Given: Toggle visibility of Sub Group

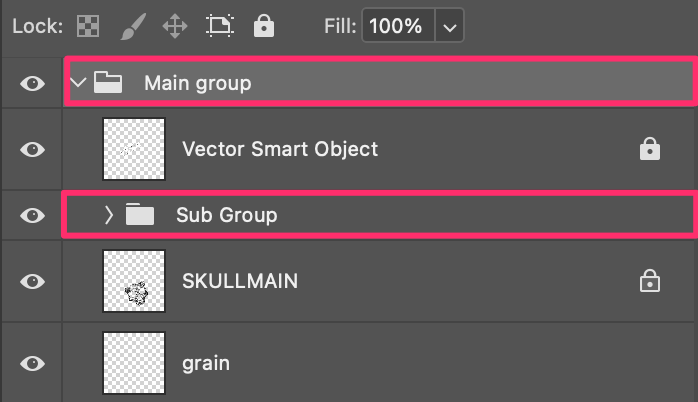Looking at the screenshot, I should tap(32, 215).
